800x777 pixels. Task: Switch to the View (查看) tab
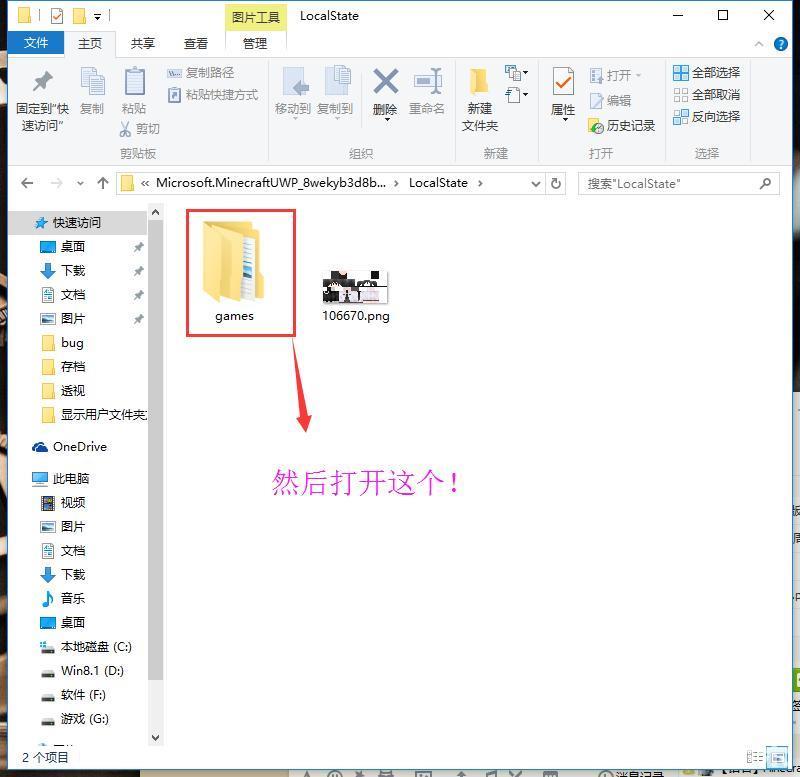coord(195,43)
